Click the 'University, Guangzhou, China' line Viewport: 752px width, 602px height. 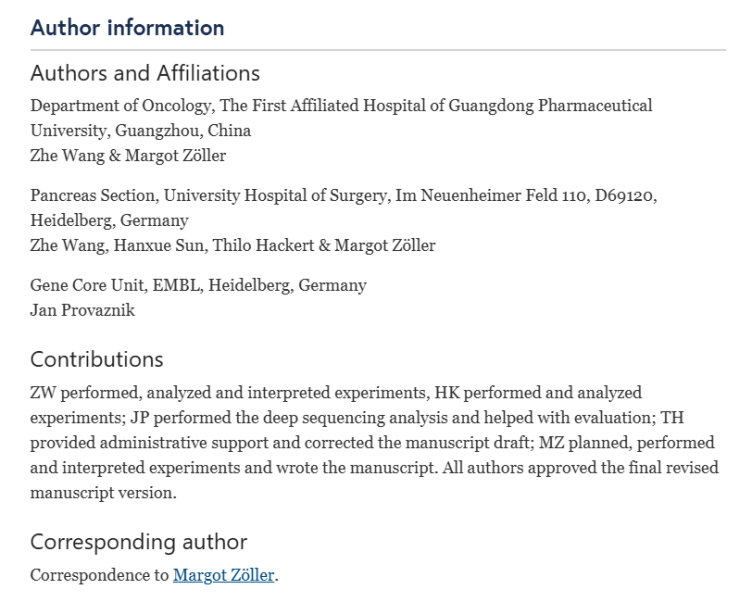pos(141,130)
